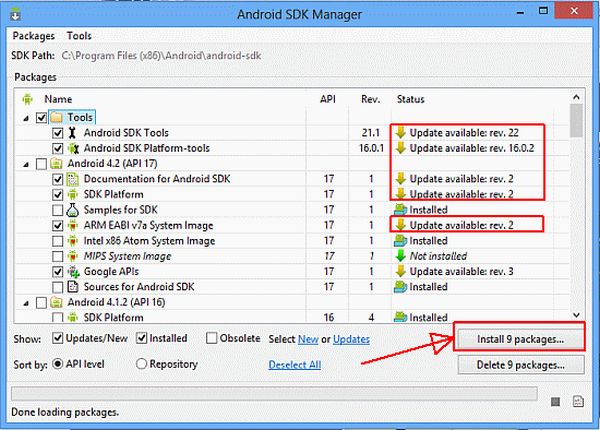Click the Documentation for Android SDK icon
This screenshot has width=600, height=430.
pyautogui.click(x=73, y=179)
